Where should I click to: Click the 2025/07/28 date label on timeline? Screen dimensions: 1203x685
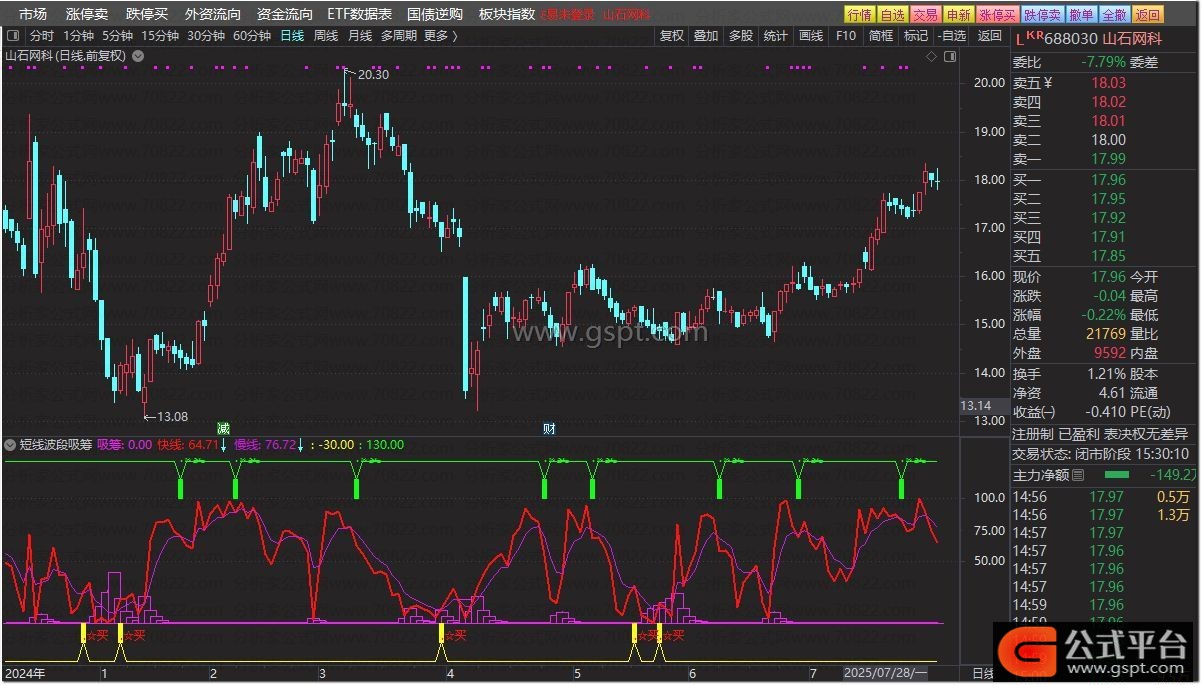(886, 673)
